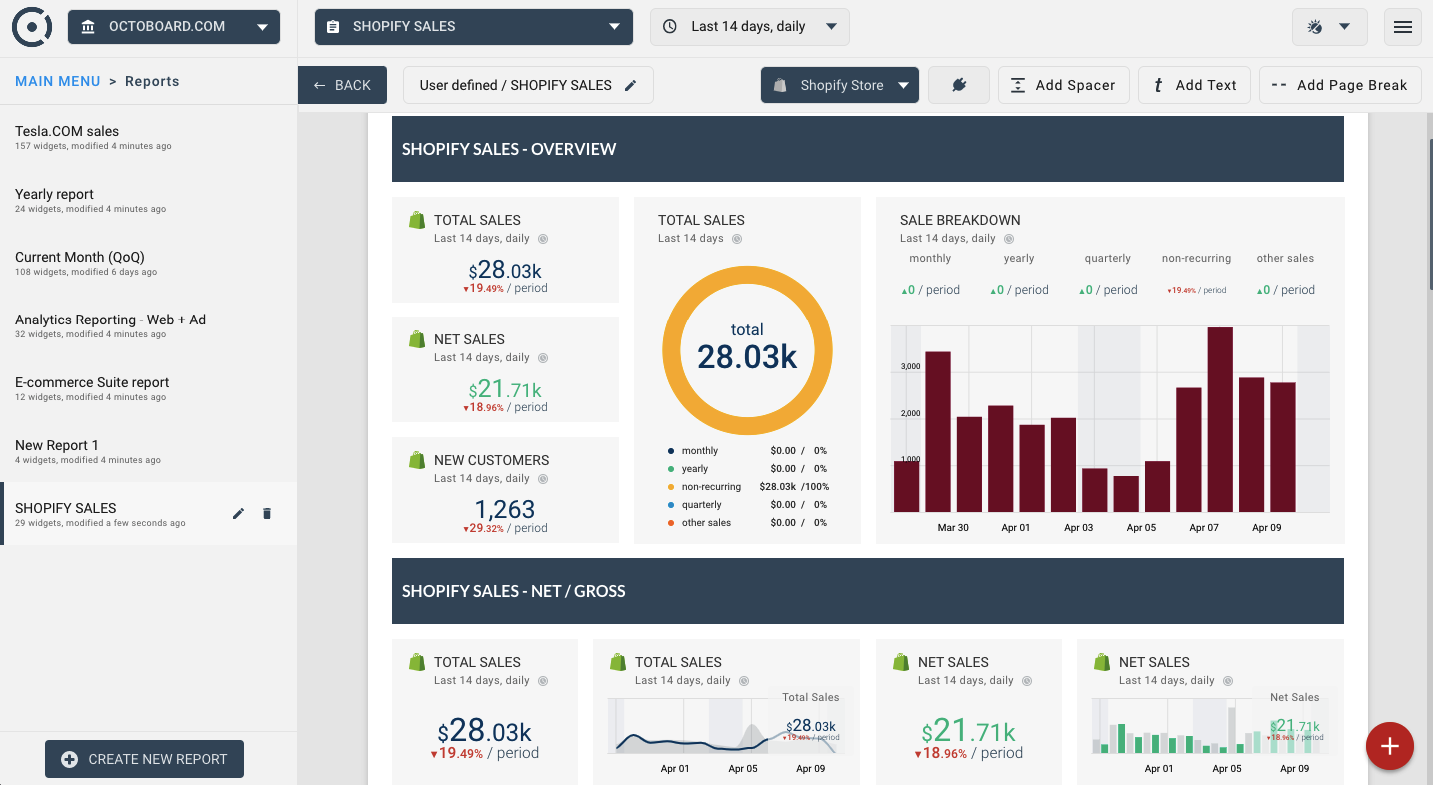Click the non-recurring column header in Sale Breakdown
The image size is (1433, 785).
(1196, 258)
